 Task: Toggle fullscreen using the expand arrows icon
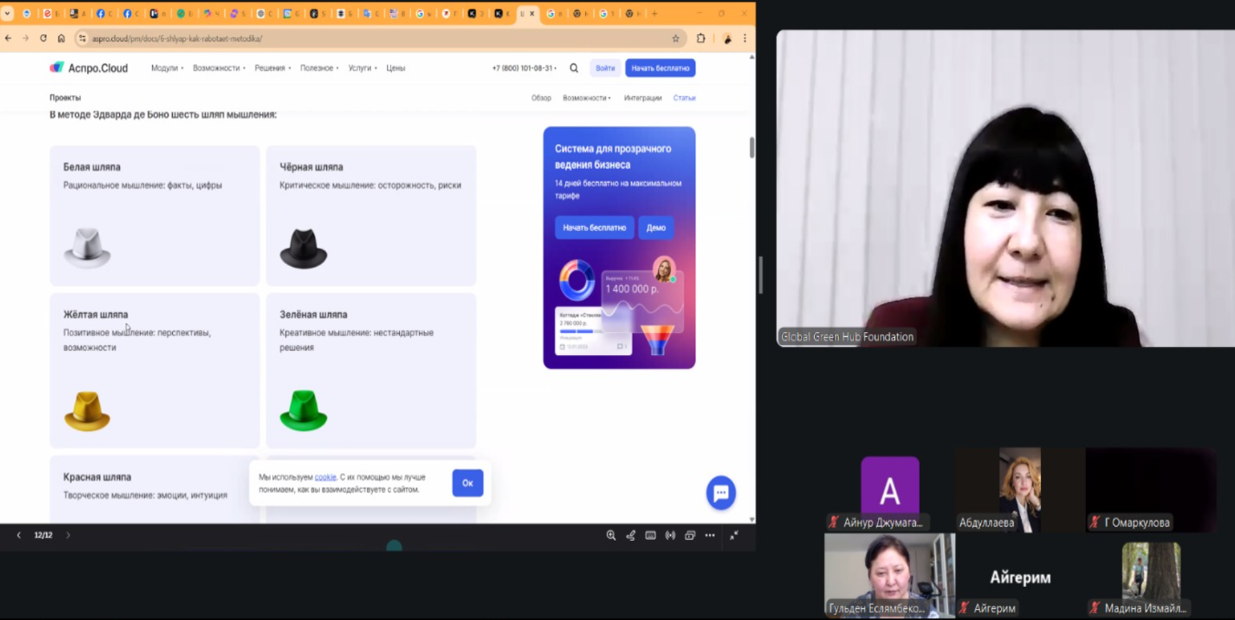coord(734,536)
